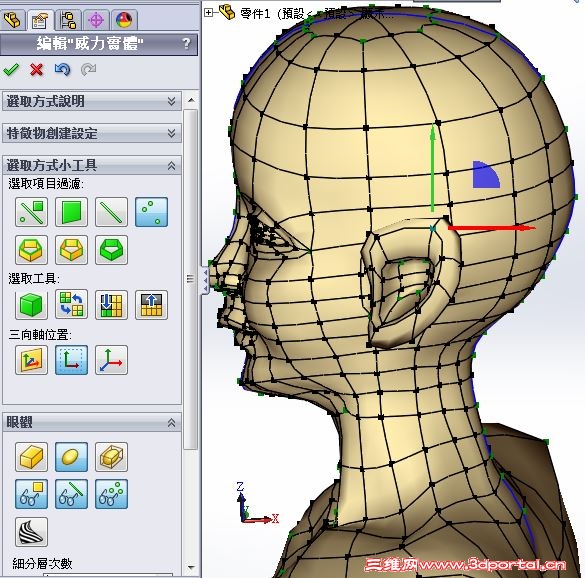Viewport: 585px width, 578px height.
Task: Choose the yellow box mode display
Action: coord(31,457)
